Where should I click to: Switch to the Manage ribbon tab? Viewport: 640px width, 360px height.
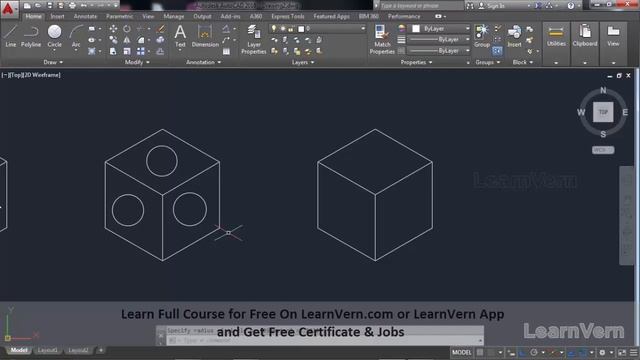pyautogui.click(x=173, y=16)
